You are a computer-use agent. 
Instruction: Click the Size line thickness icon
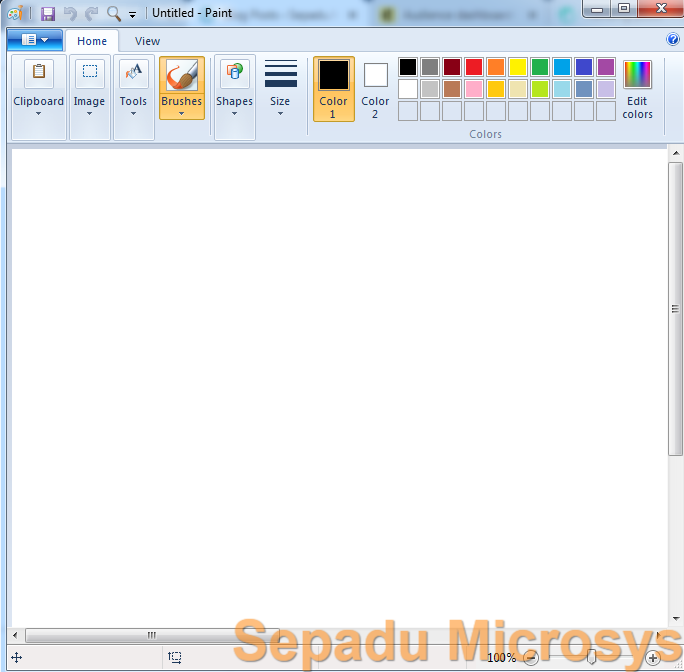pyautogui.click(x=280, y=73)
